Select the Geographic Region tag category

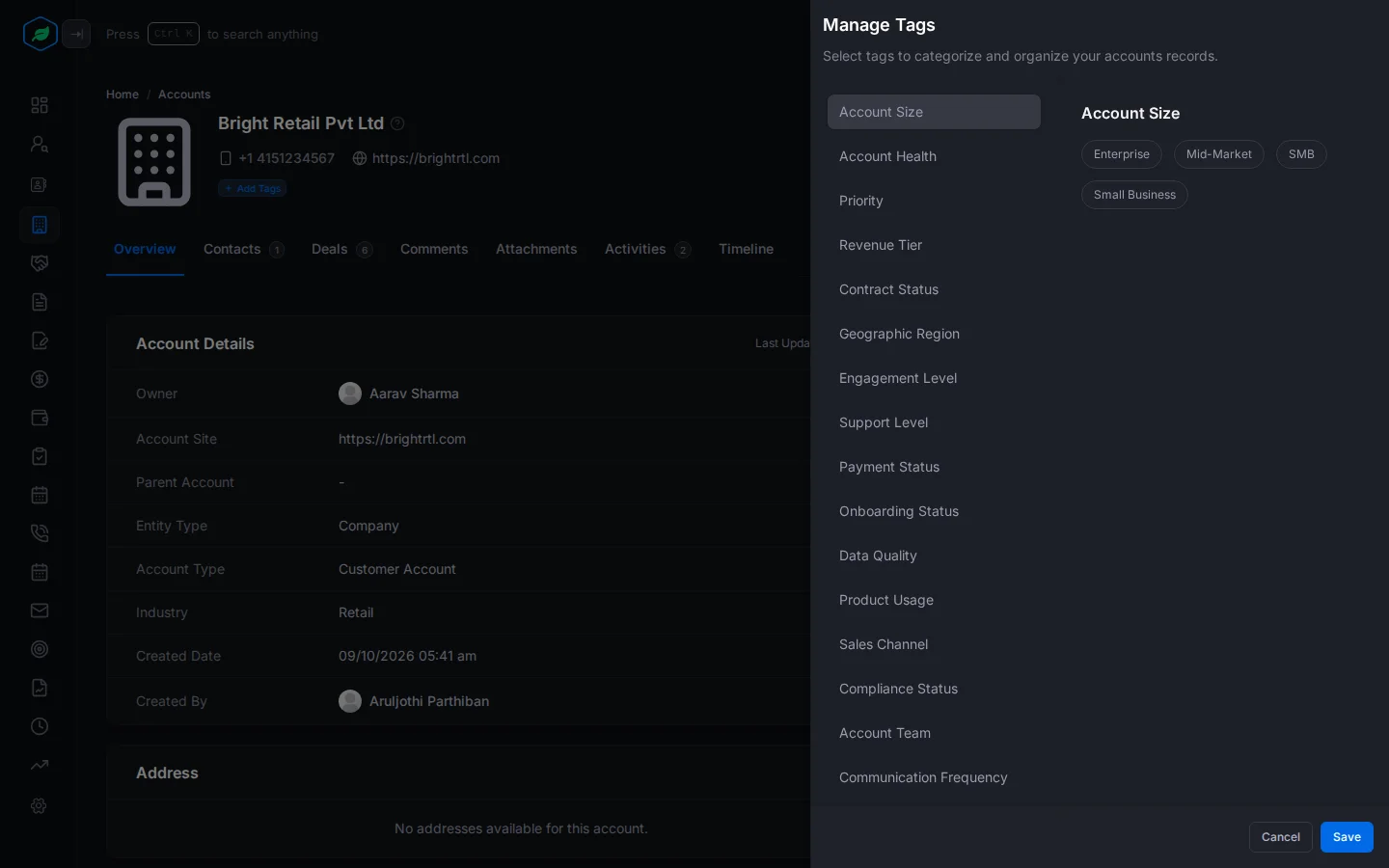point(934,334)
